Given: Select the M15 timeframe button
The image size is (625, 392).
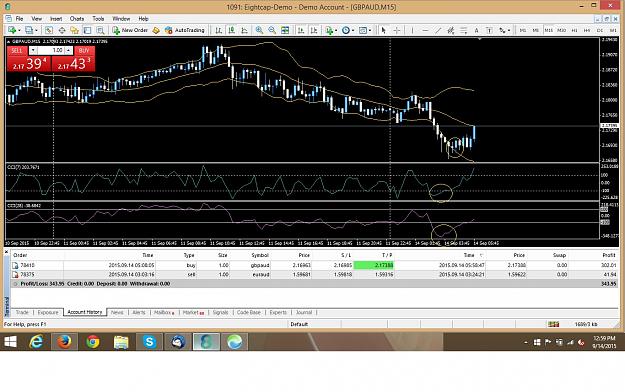Looking at the screenshot, I should point(549,30).
